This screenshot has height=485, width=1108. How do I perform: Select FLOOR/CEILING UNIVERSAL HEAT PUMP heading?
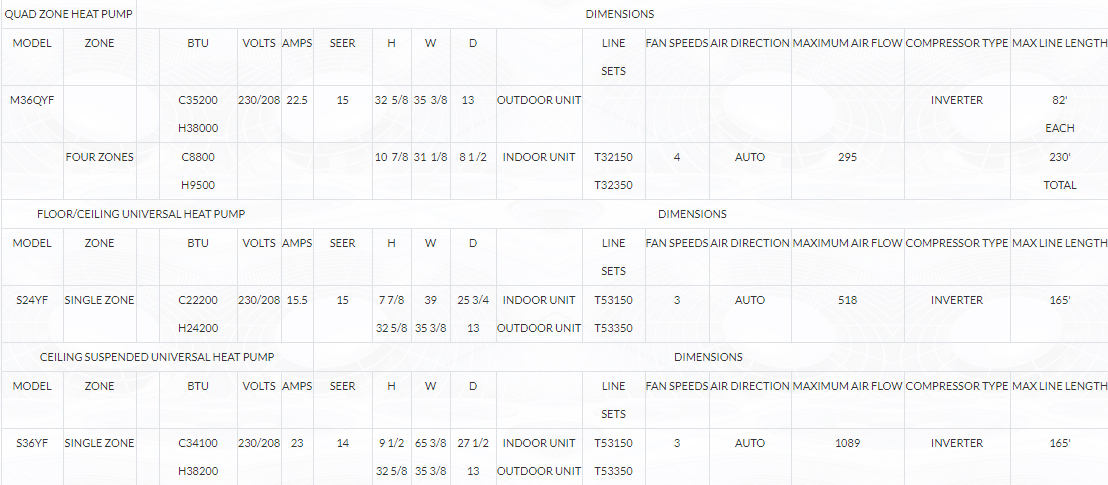click(x=141, y=214)
